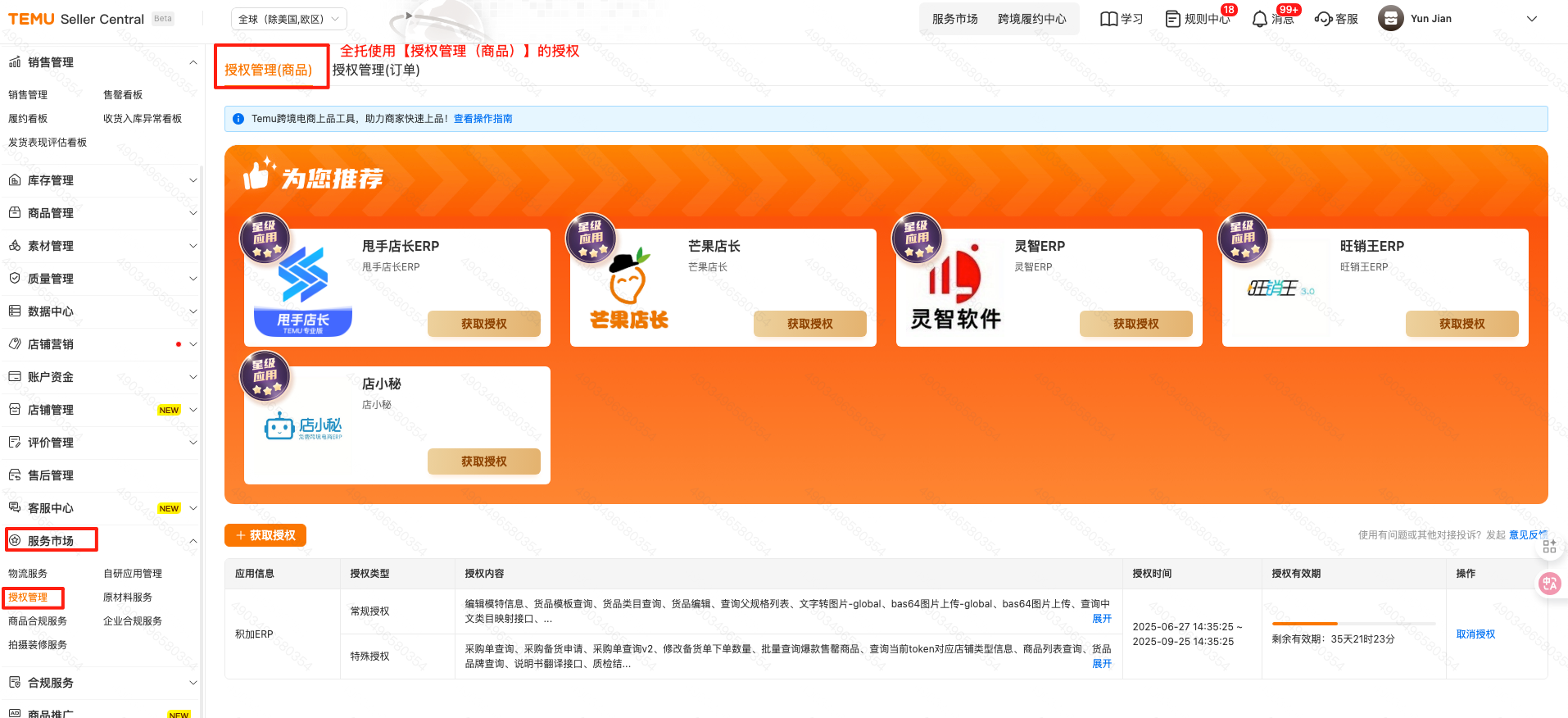Image resolution: width=1568 pixels, height=718 pixels.
Task: Select 授权管理 in sidebar
Action: 28,598
